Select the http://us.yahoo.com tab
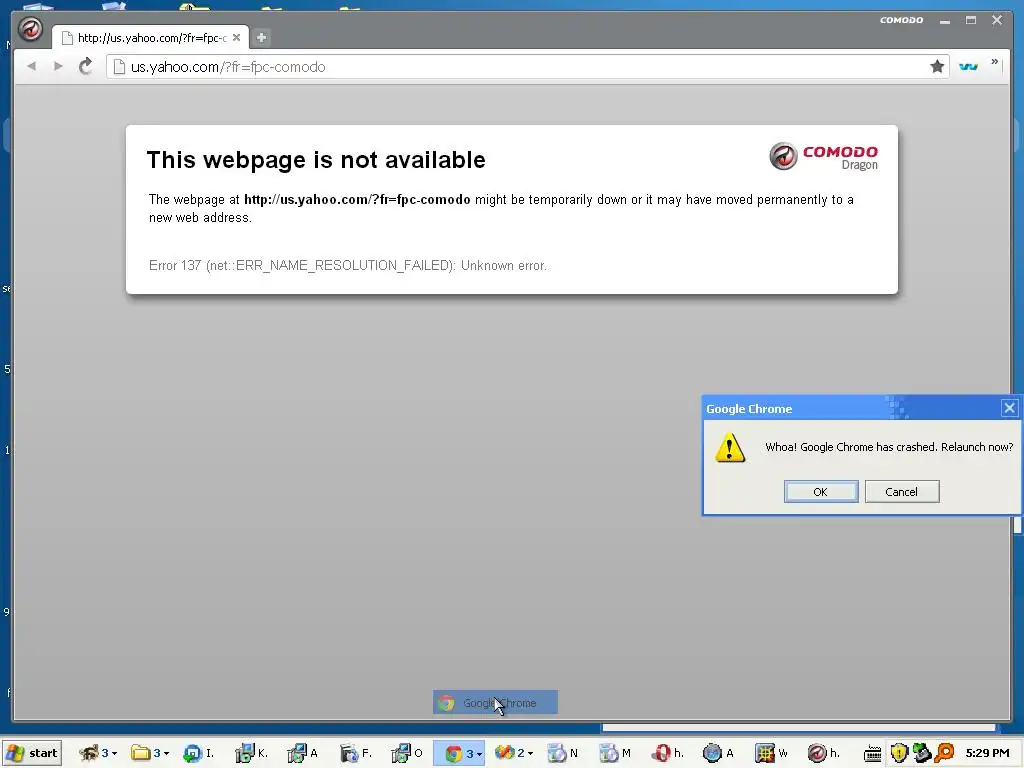The image size is (1024, 768). pyautogui.click(x=150, y=37)
